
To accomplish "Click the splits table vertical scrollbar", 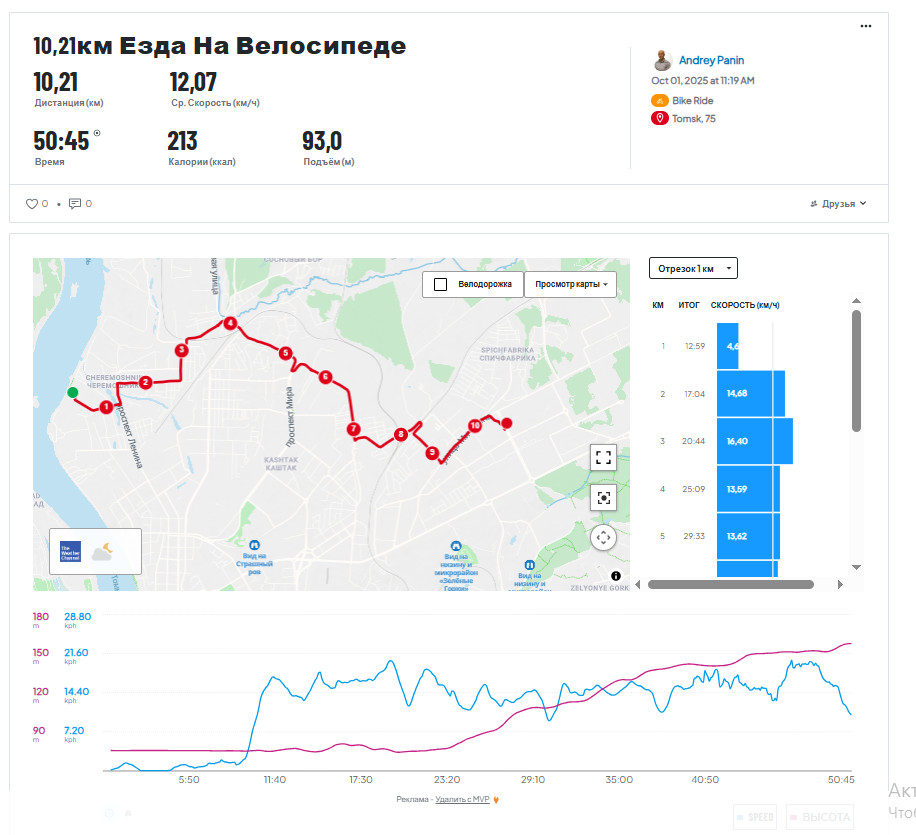I will point(856,371).
